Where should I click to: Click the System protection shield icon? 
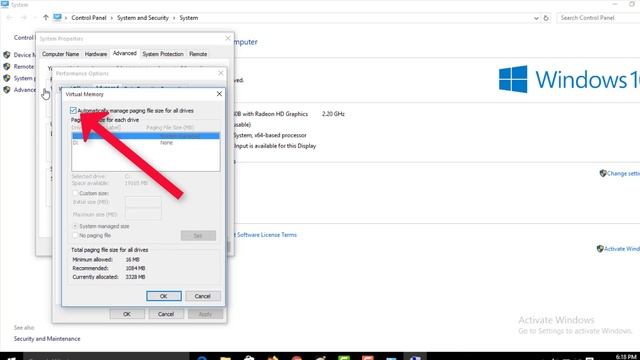click(7, 78)
